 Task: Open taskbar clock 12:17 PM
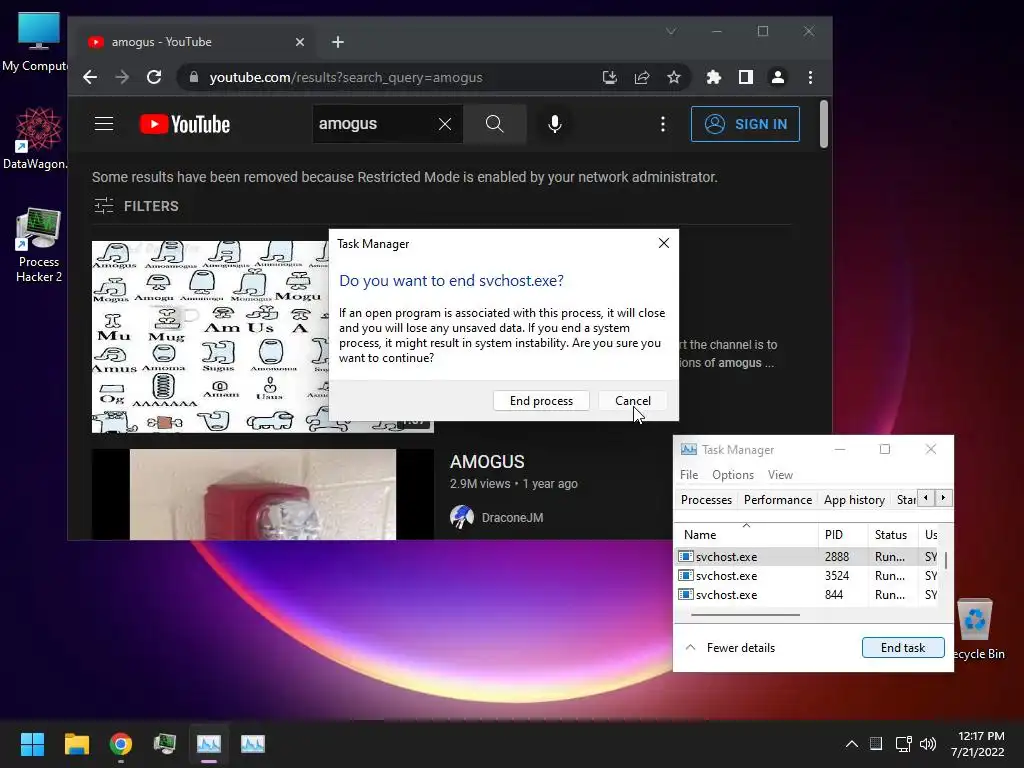pos(978,744)
